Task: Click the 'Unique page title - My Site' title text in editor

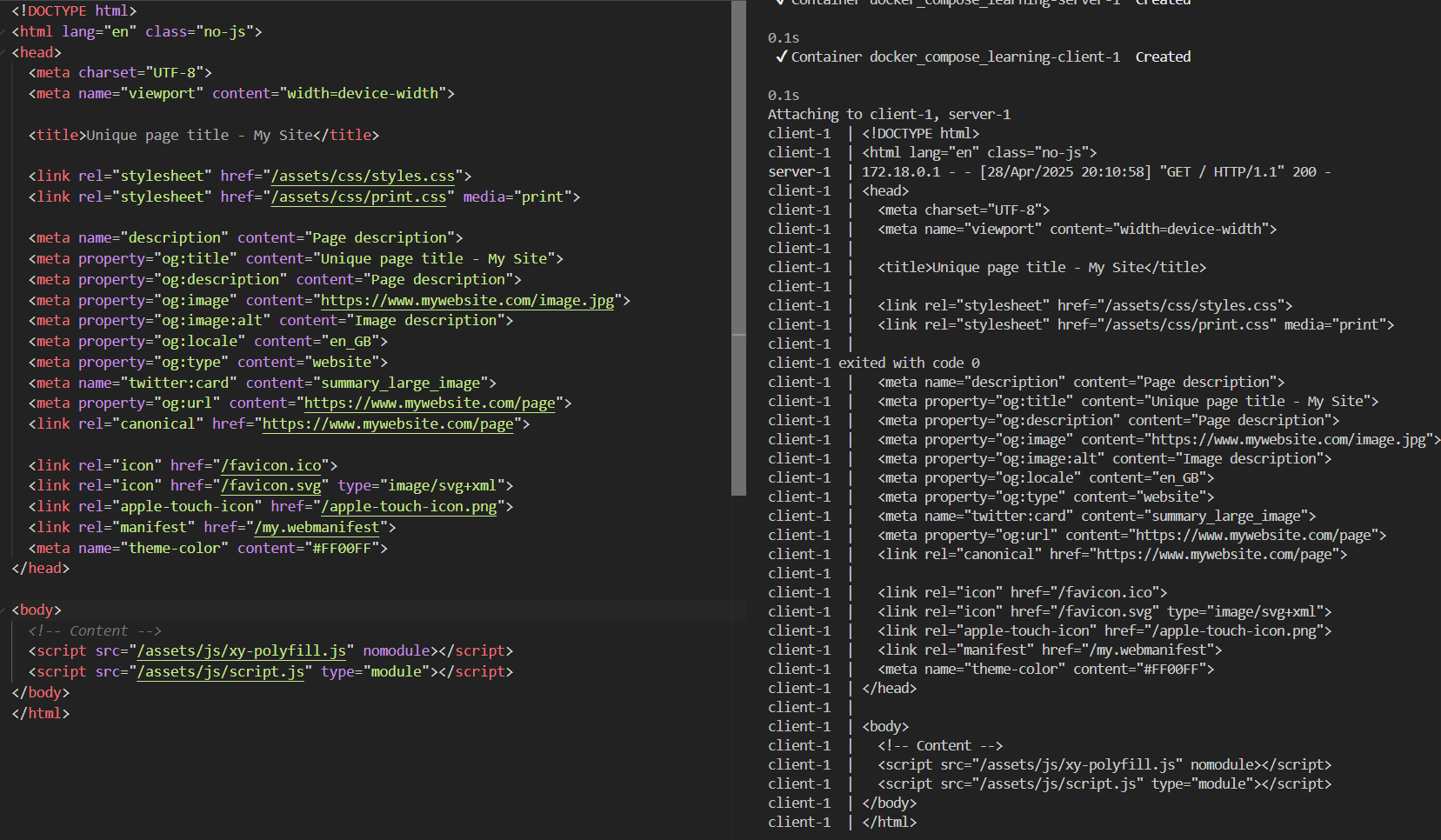Action: 199,136
